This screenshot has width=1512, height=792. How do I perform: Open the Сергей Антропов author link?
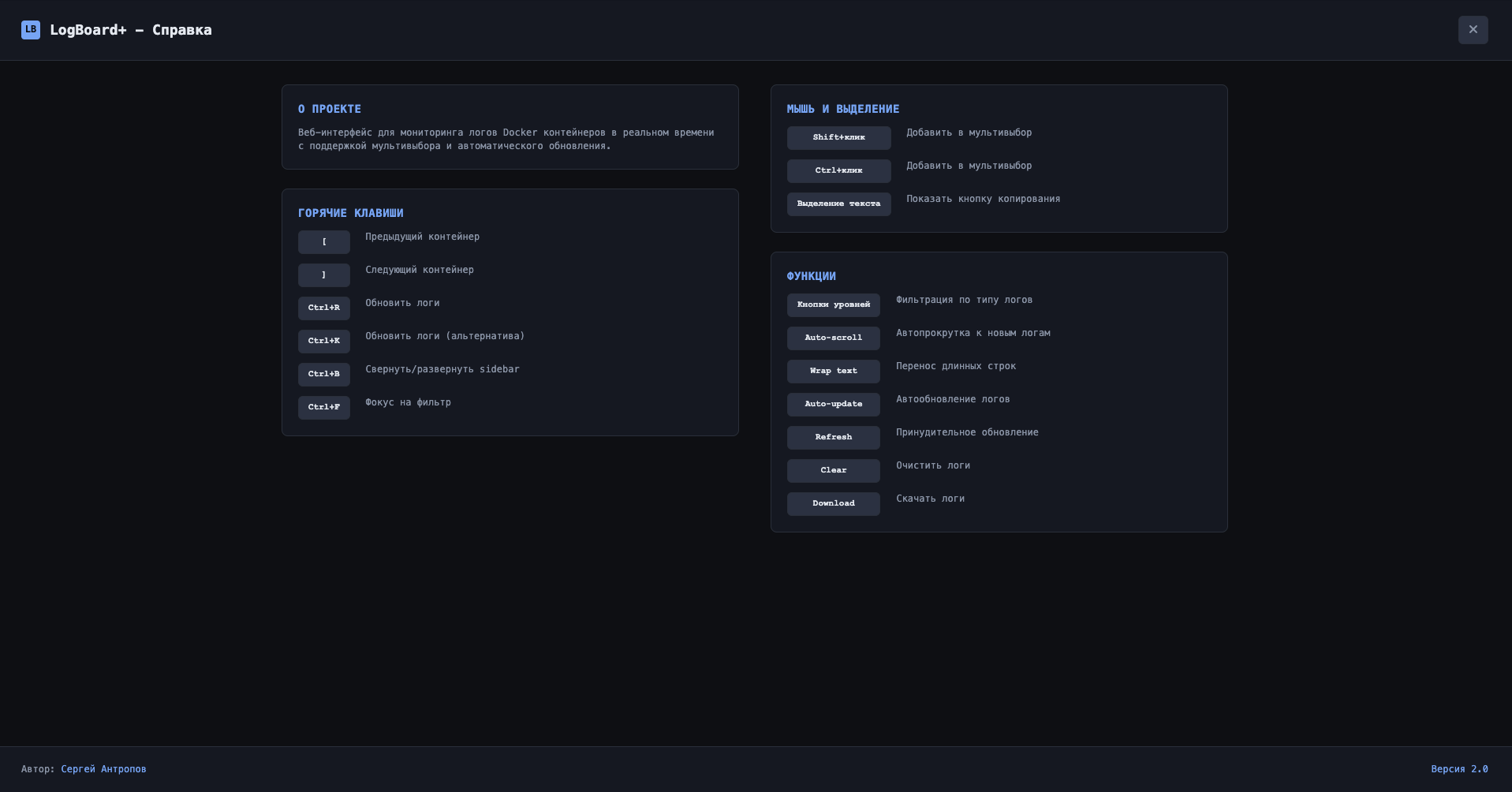point(103,769)
